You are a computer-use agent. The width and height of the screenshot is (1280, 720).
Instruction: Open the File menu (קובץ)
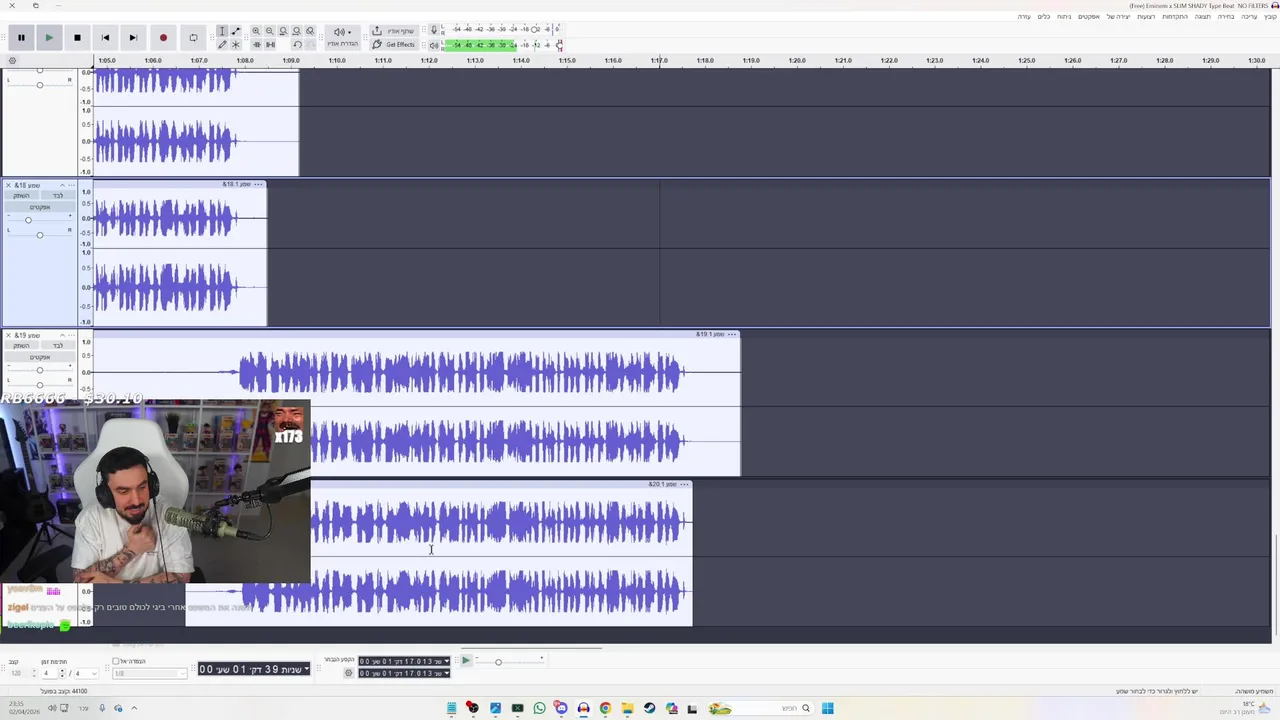(1271, 16)
